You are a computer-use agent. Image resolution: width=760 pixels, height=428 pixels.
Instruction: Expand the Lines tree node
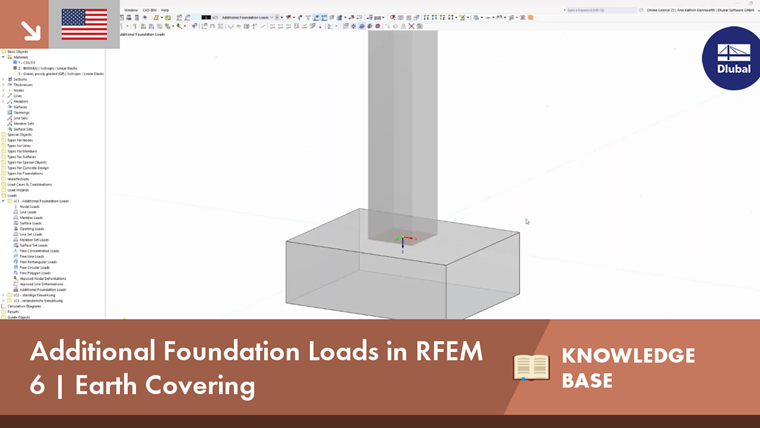[3, 96]
